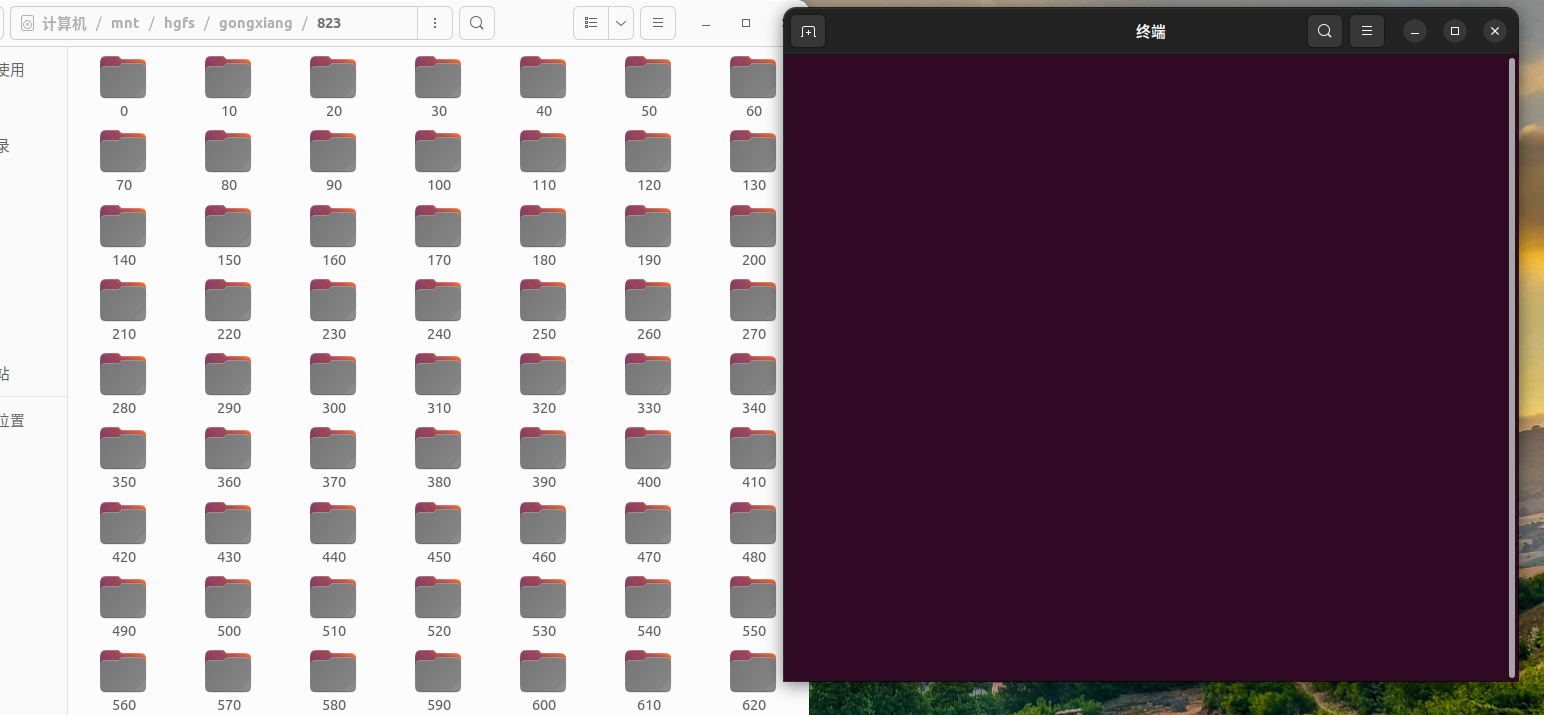The width and height of the screenshot is (1544, 715).
Task: Click the terminal search icon
Action: point(1324,32)
